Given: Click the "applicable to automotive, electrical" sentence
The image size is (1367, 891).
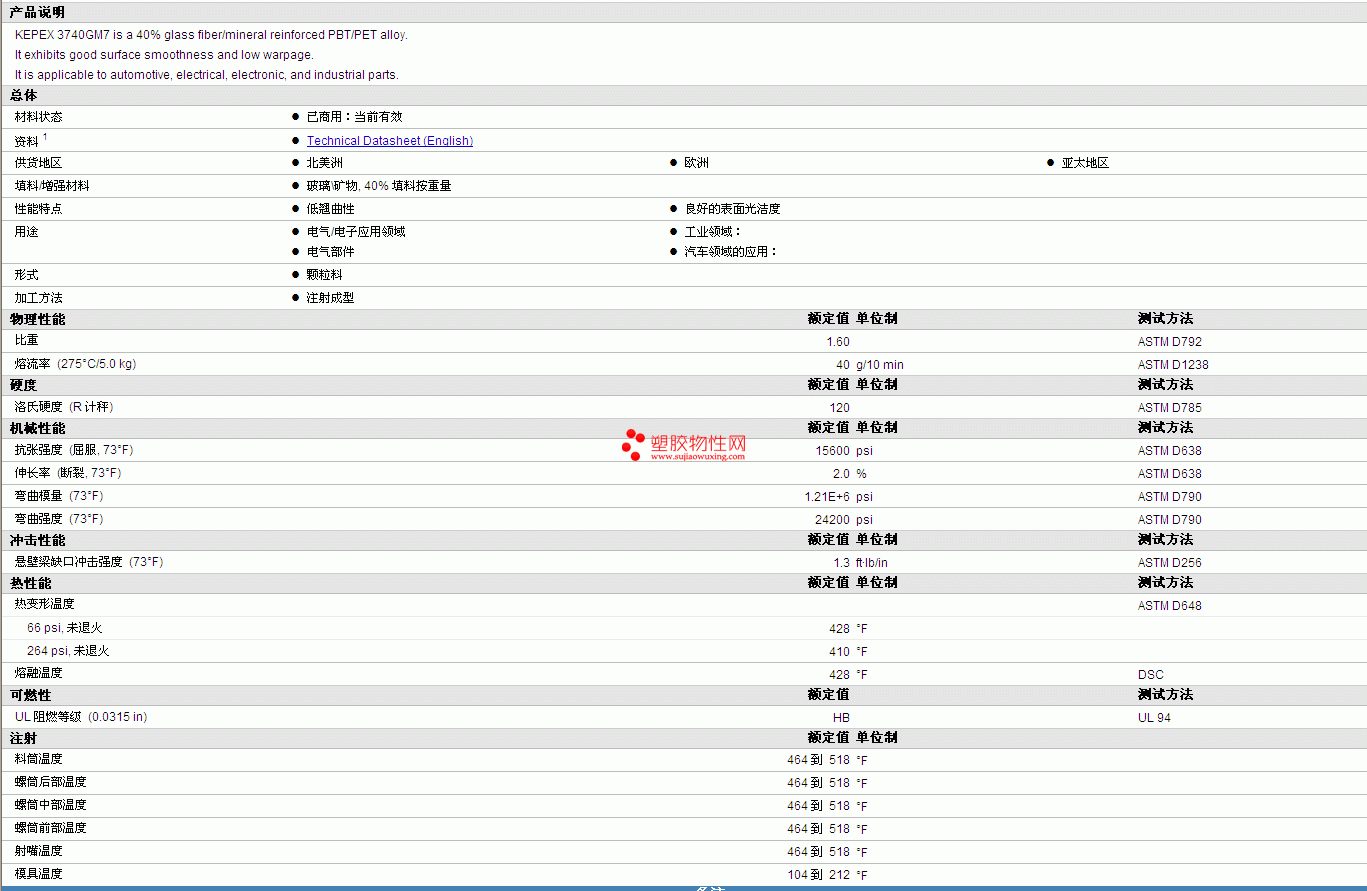Looking at the screenshot, I should coord(207,75).
